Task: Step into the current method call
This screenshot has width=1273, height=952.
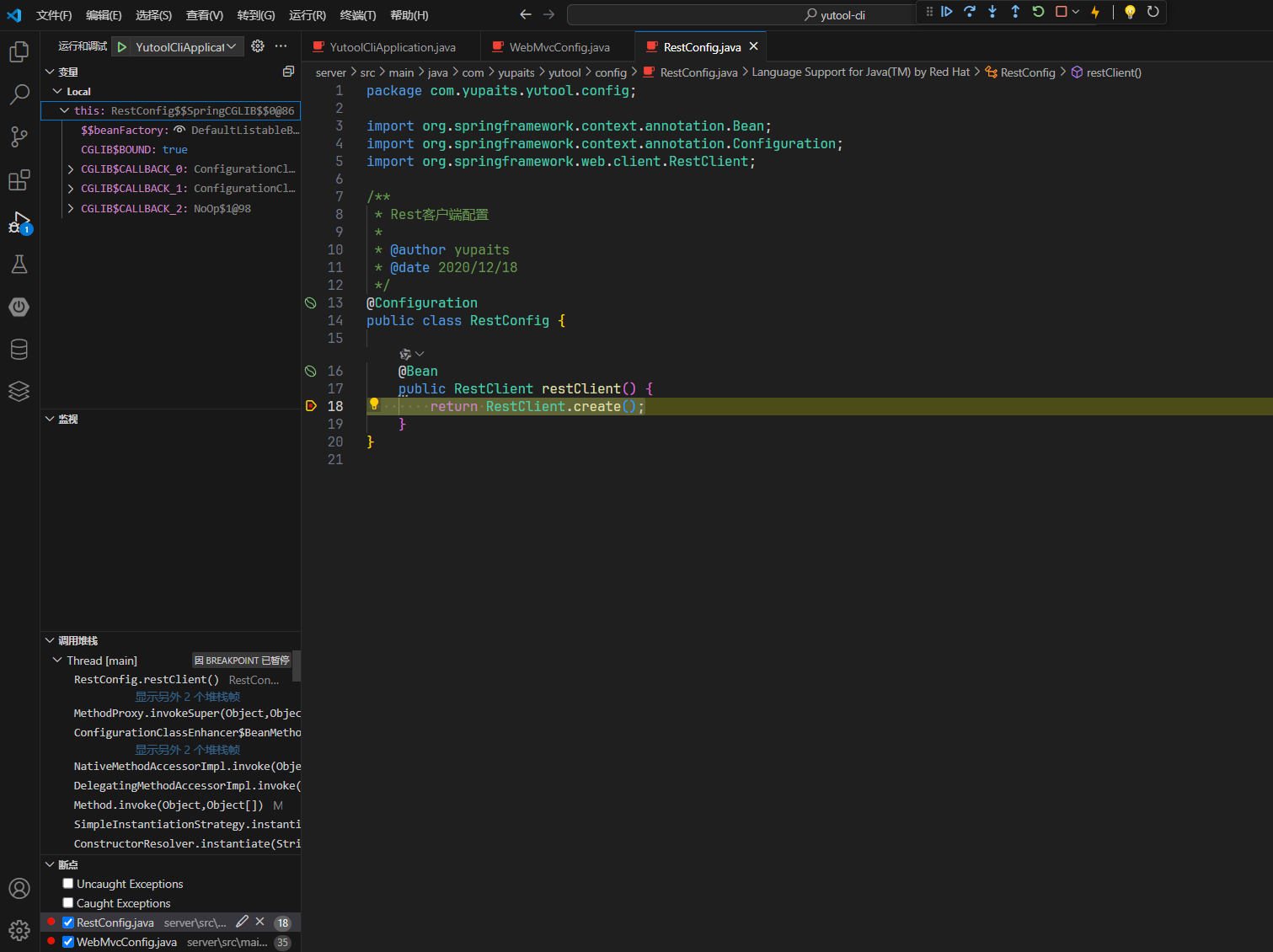Action: pos(992,12)
